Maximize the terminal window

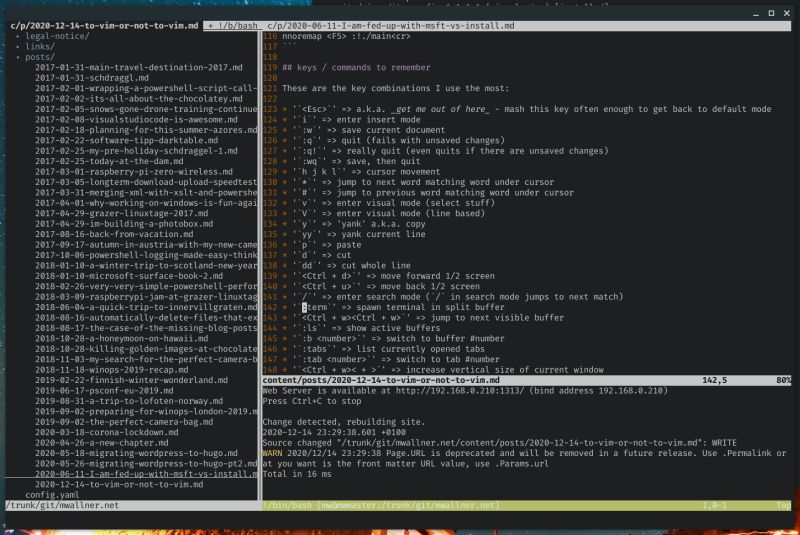(x=771, y=13)
